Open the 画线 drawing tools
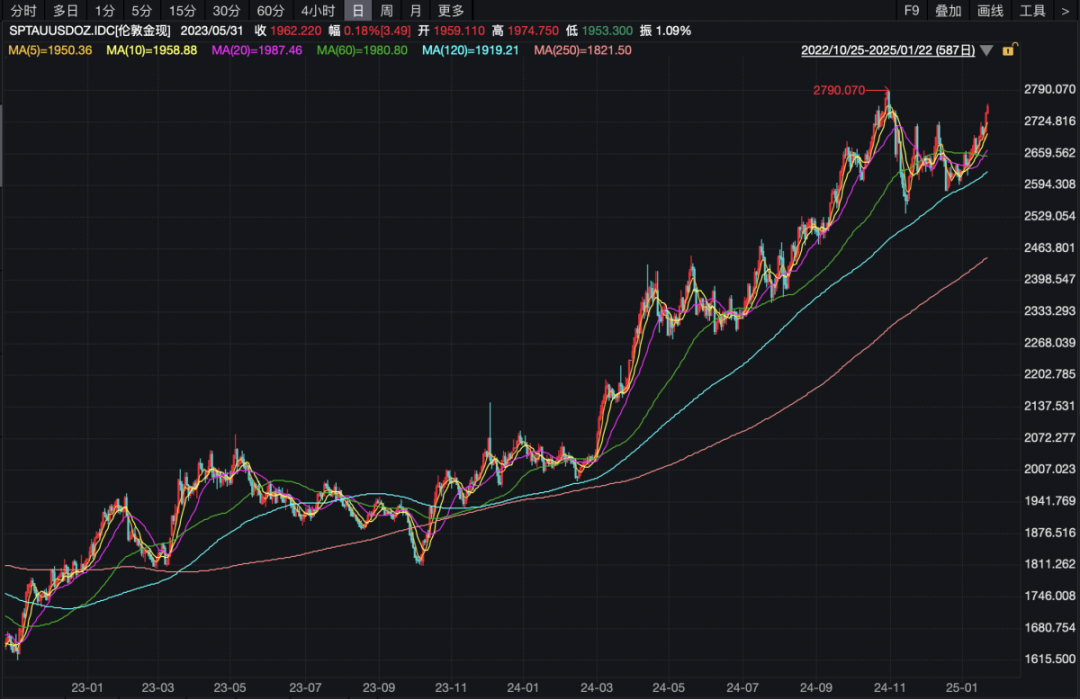 pyautogui.click(x=990, y=10)
